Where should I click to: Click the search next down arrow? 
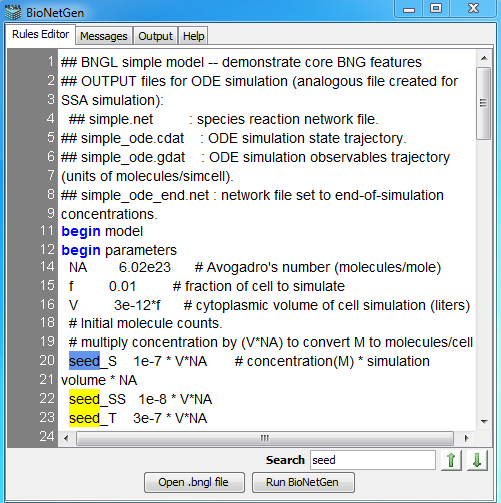click(477, 460)
